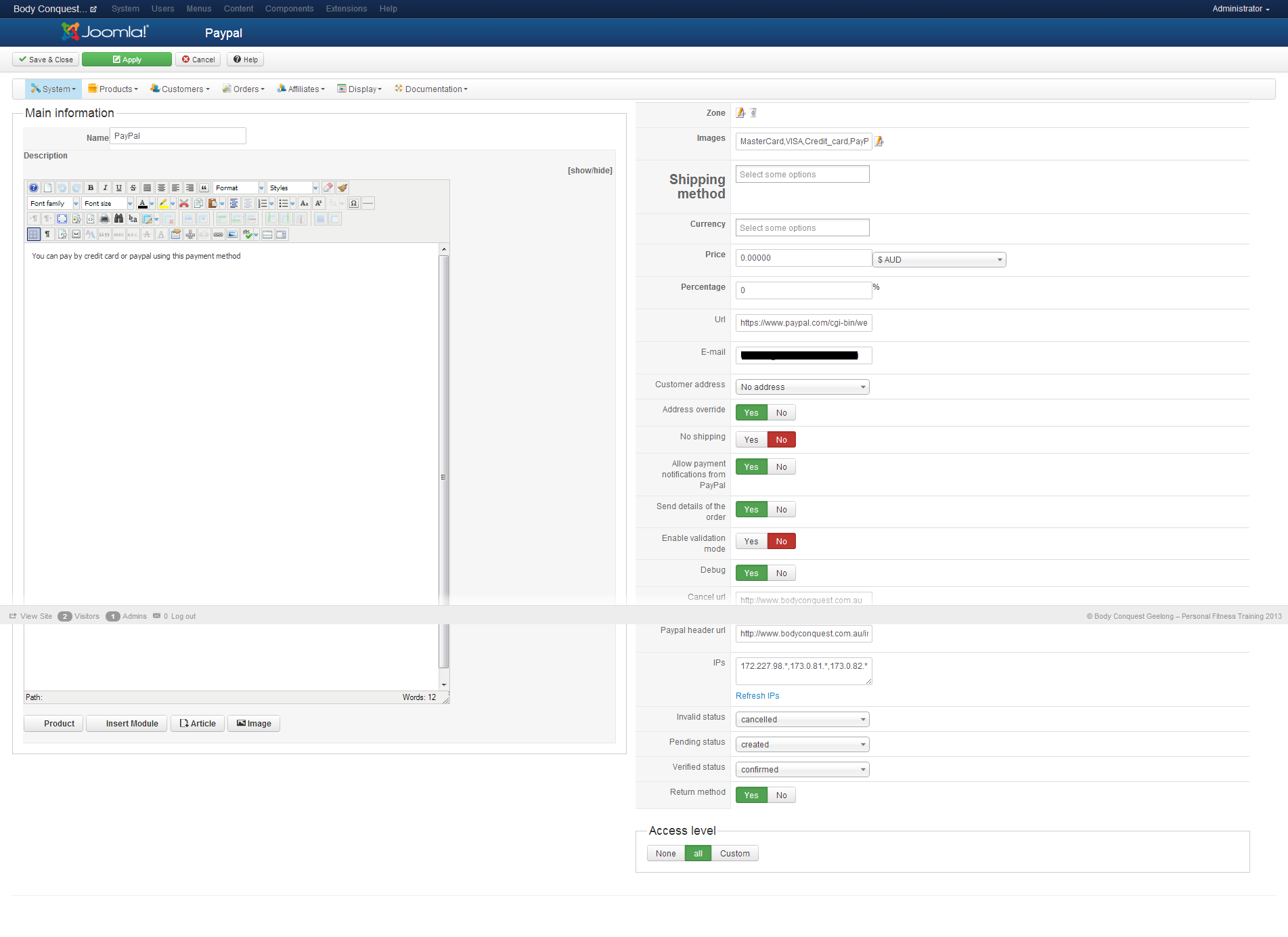Image resolution: width=1288 pixels, height=937 pixels.
Task: Choose Custom access level
Action: click(x=735, y=854)
